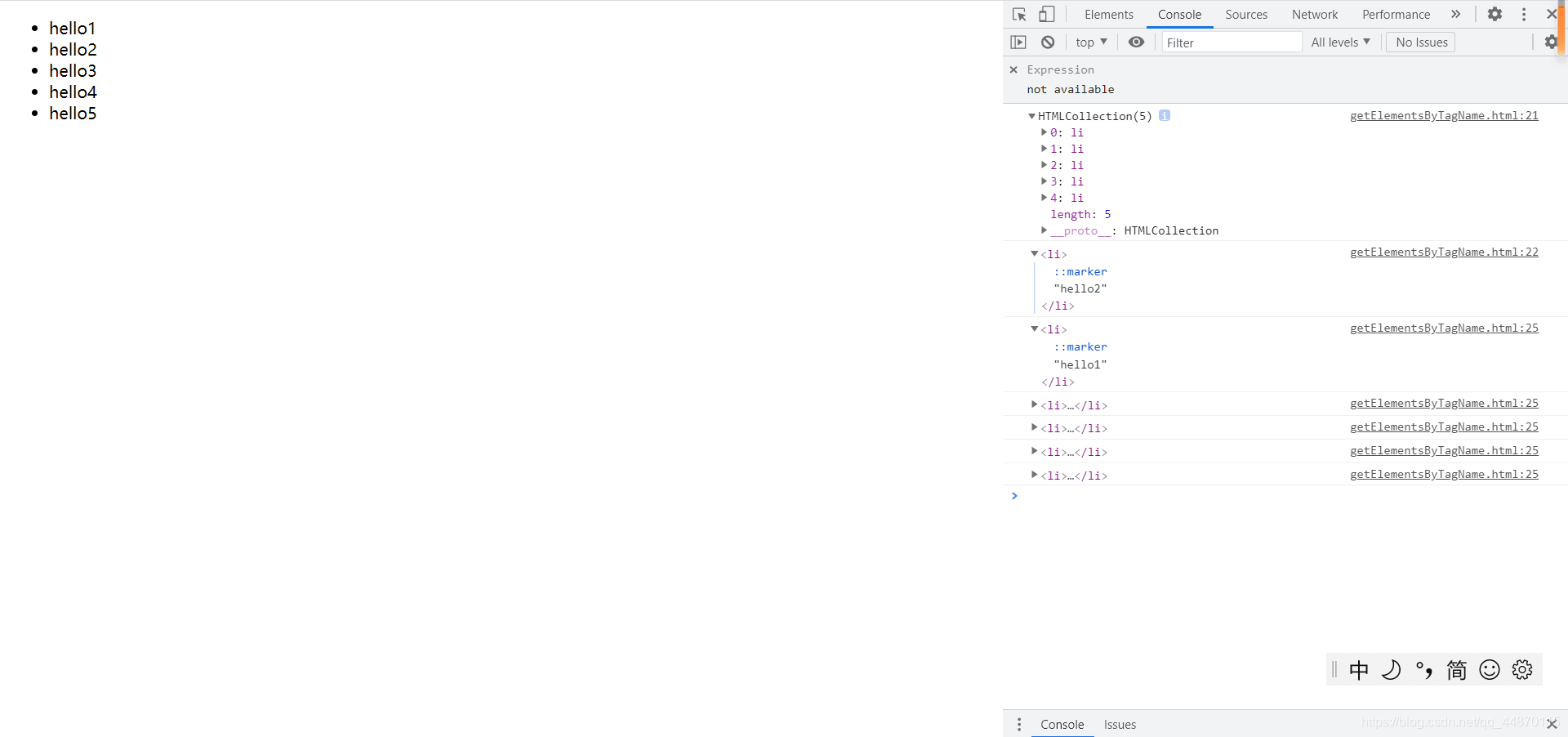Click the No Issues button
This screenshot has width=1568, height=737.
point(1421,42)
